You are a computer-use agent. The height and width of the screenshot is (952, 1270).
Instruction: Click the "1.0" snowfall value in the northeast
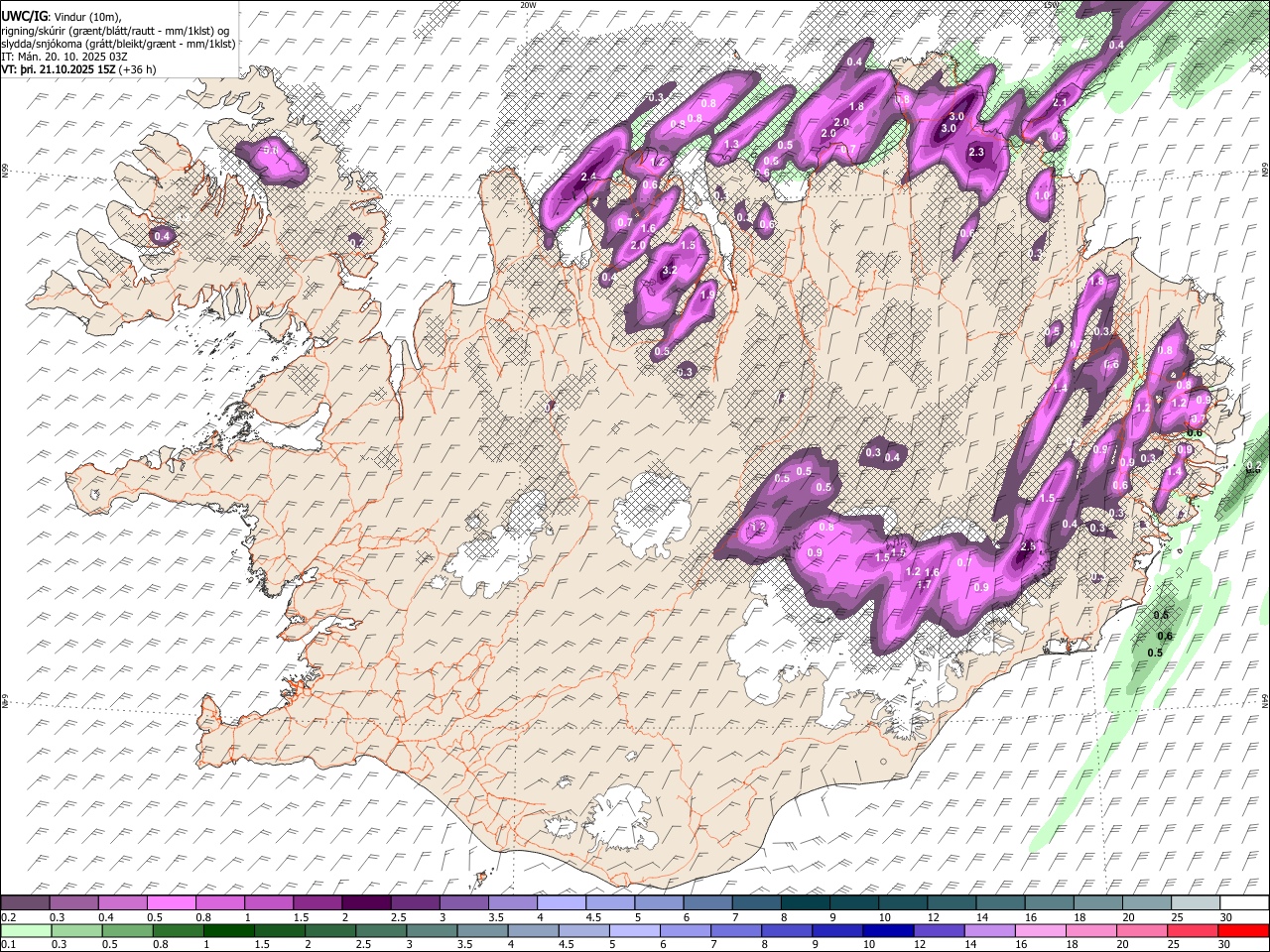(x=1042, y=196)
